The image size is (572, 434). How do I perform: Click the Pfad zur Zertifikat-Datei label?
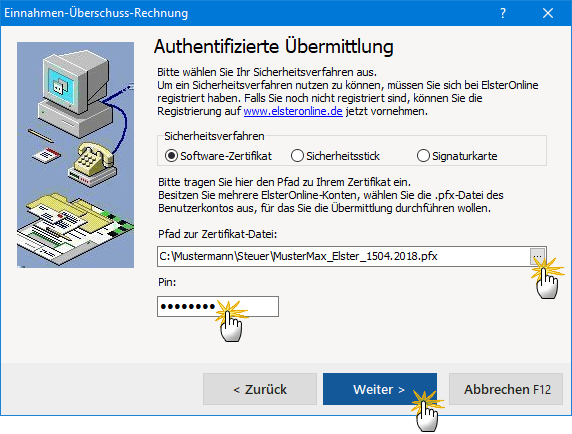[217, 234]
